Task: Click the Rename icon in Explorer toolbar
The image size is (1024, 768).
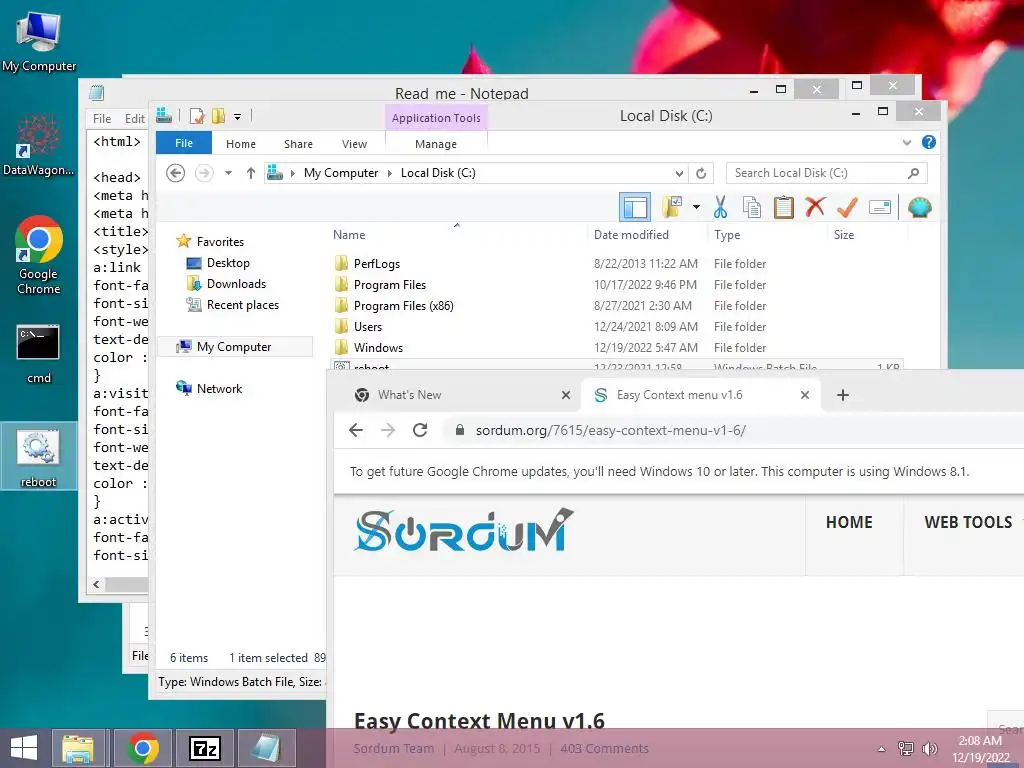Action: [880, 208]
